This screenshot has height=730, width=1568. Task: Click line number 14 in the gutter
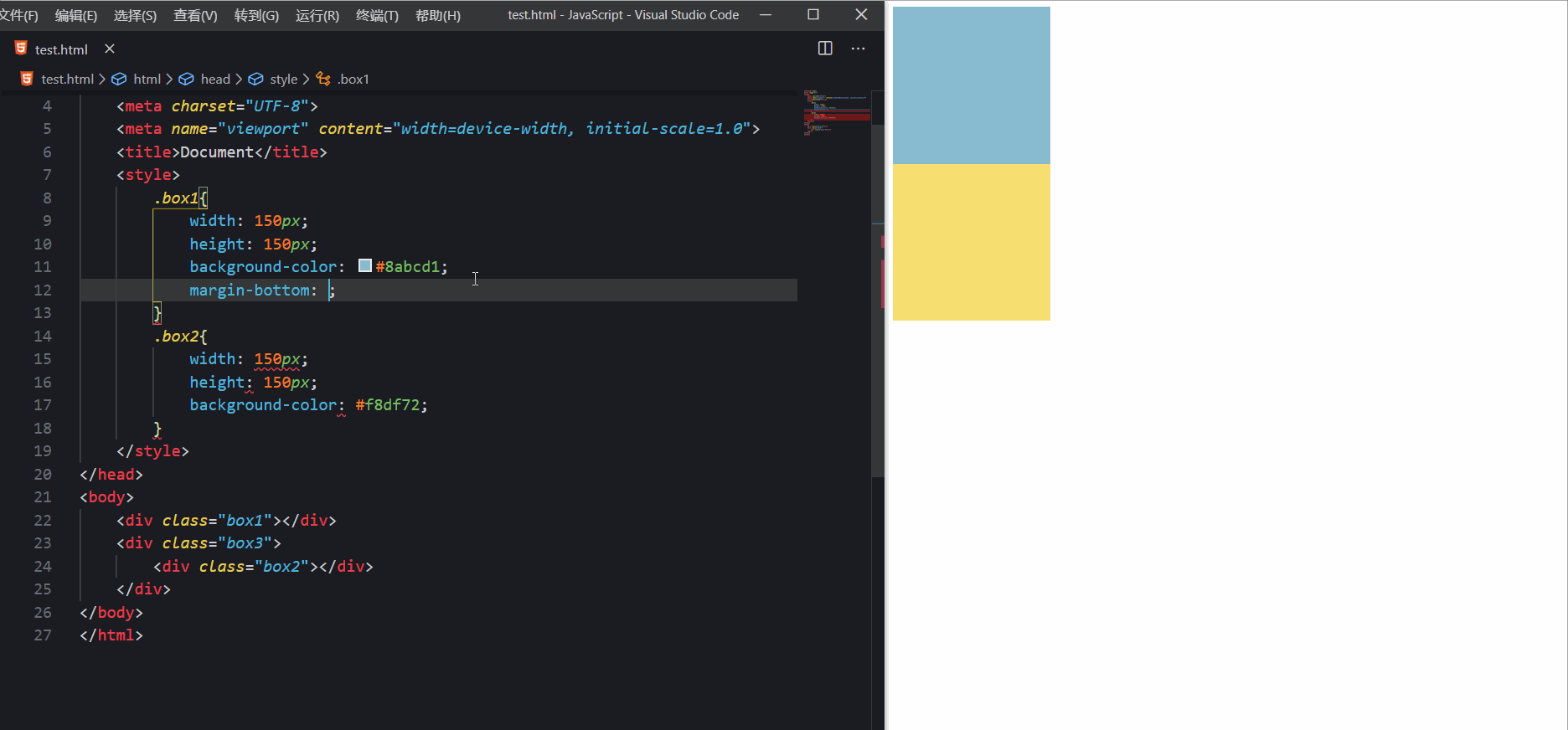coord(43,336)
